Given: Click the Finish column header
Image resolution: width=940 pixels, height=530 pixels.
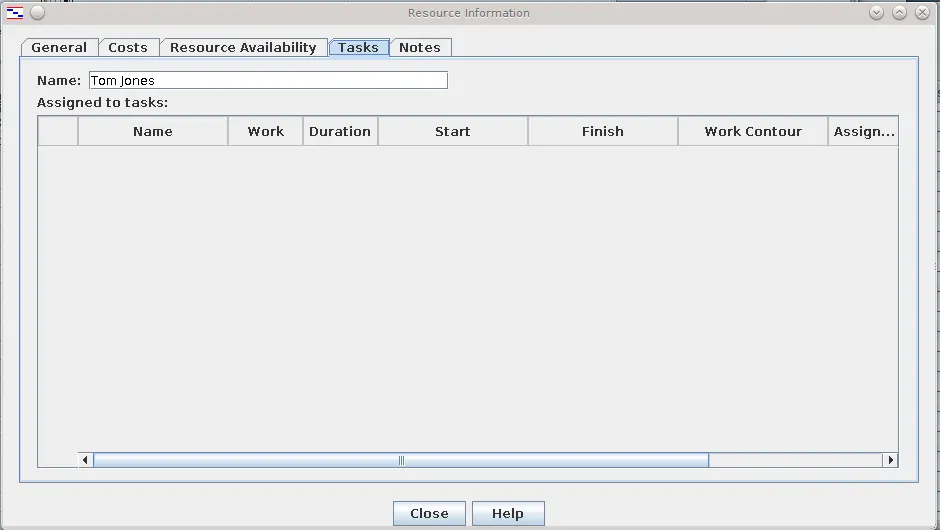Looking at the screenshot, I should [x=602, y=131].
